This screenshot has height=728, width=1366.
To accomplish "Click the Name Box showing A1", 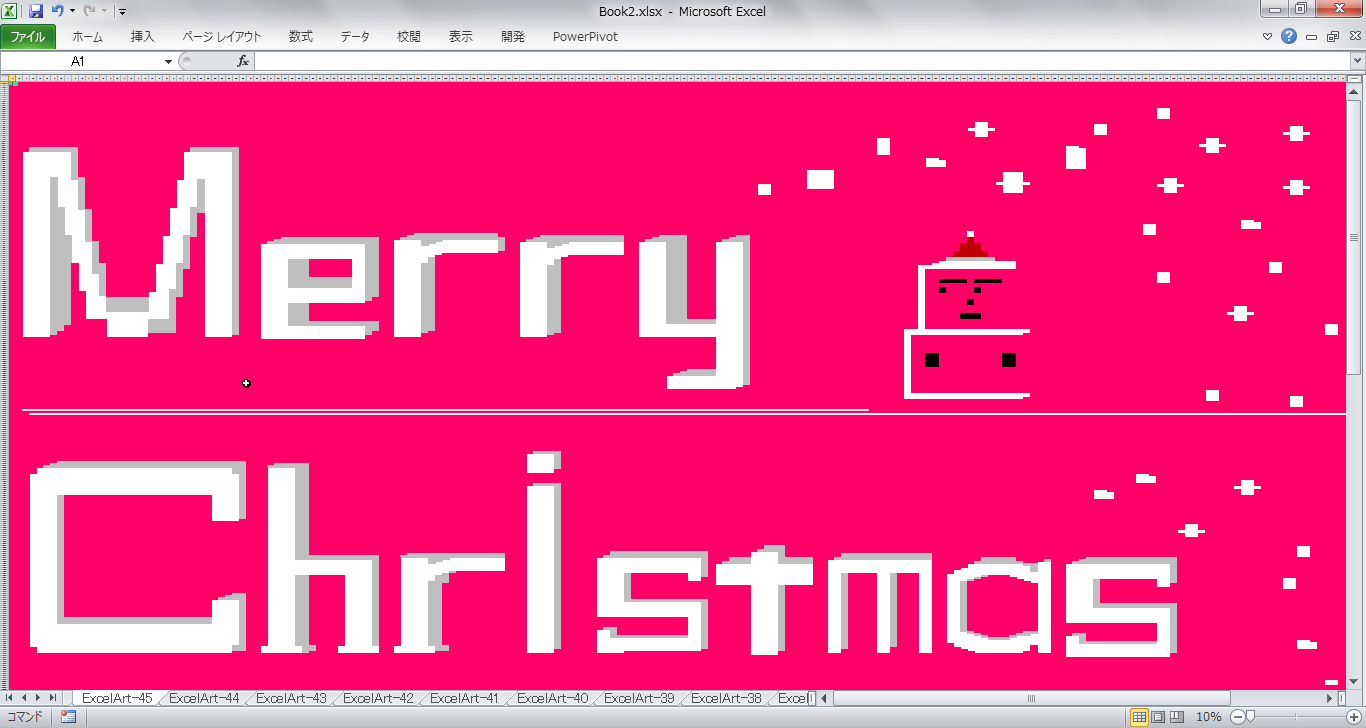I will click(x=80, y=61).
